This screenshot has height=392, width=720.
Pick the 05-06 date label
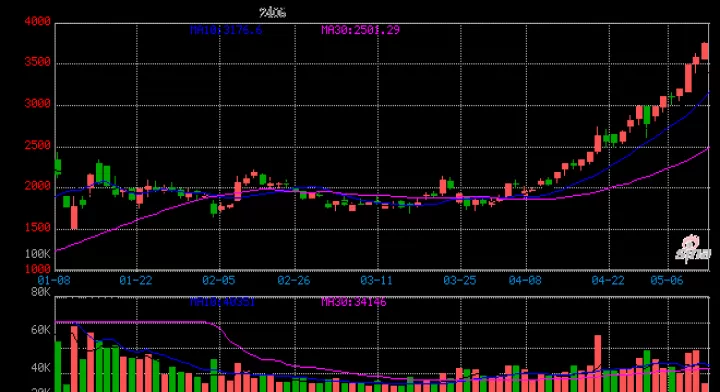coord(667,280)
